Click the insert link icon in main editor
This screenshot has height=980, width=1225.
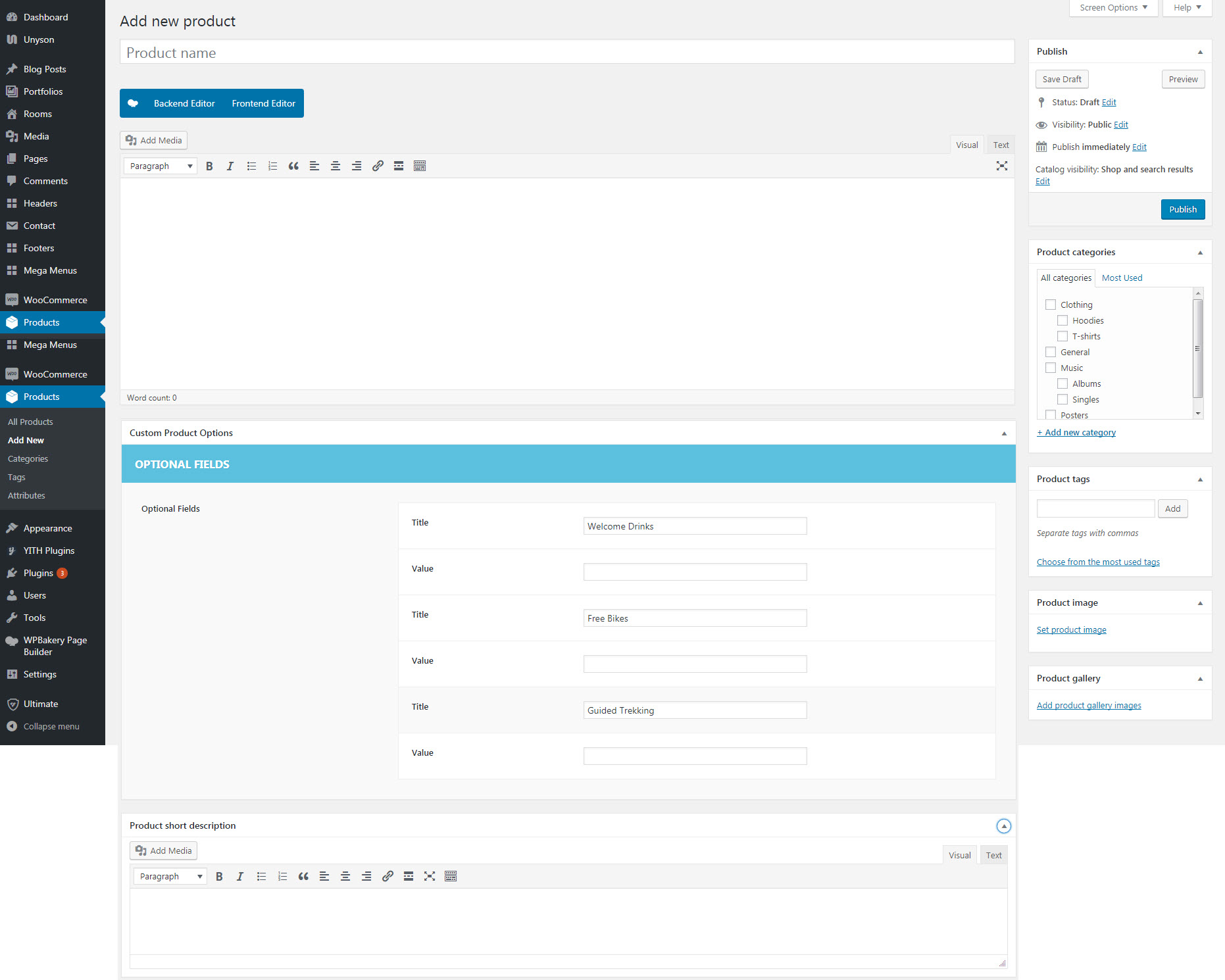378,166
